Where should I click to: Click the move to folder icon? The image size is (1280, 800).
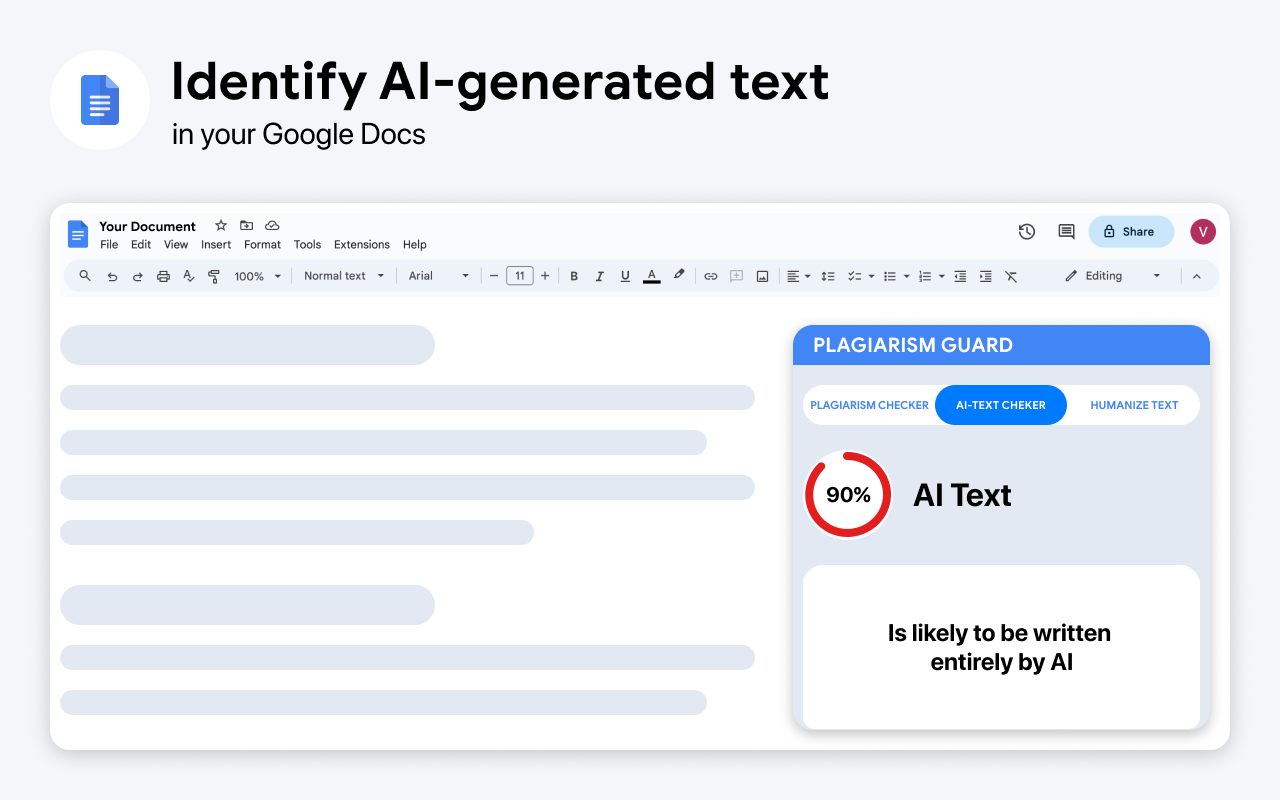[x=246, y=226]
